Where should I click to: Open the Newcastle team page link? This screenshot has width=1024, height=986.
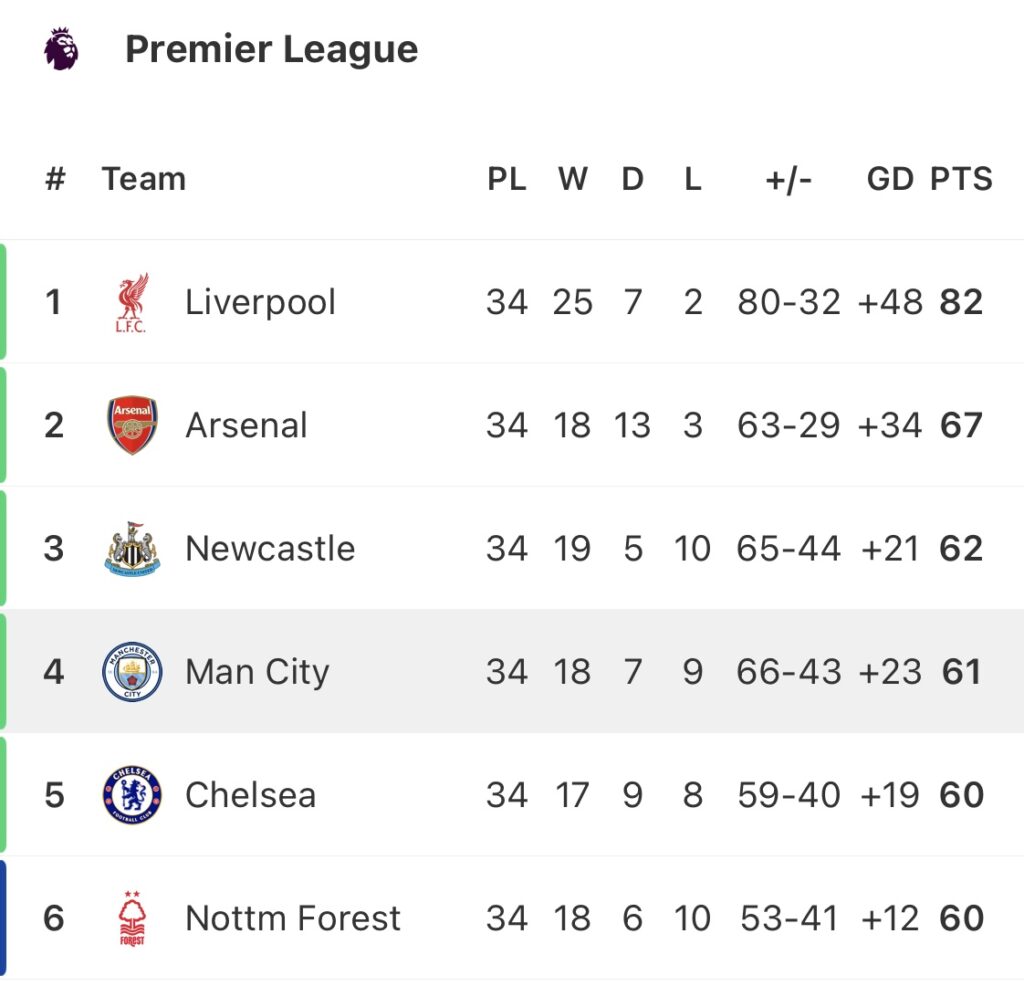[x=270, y=549]
